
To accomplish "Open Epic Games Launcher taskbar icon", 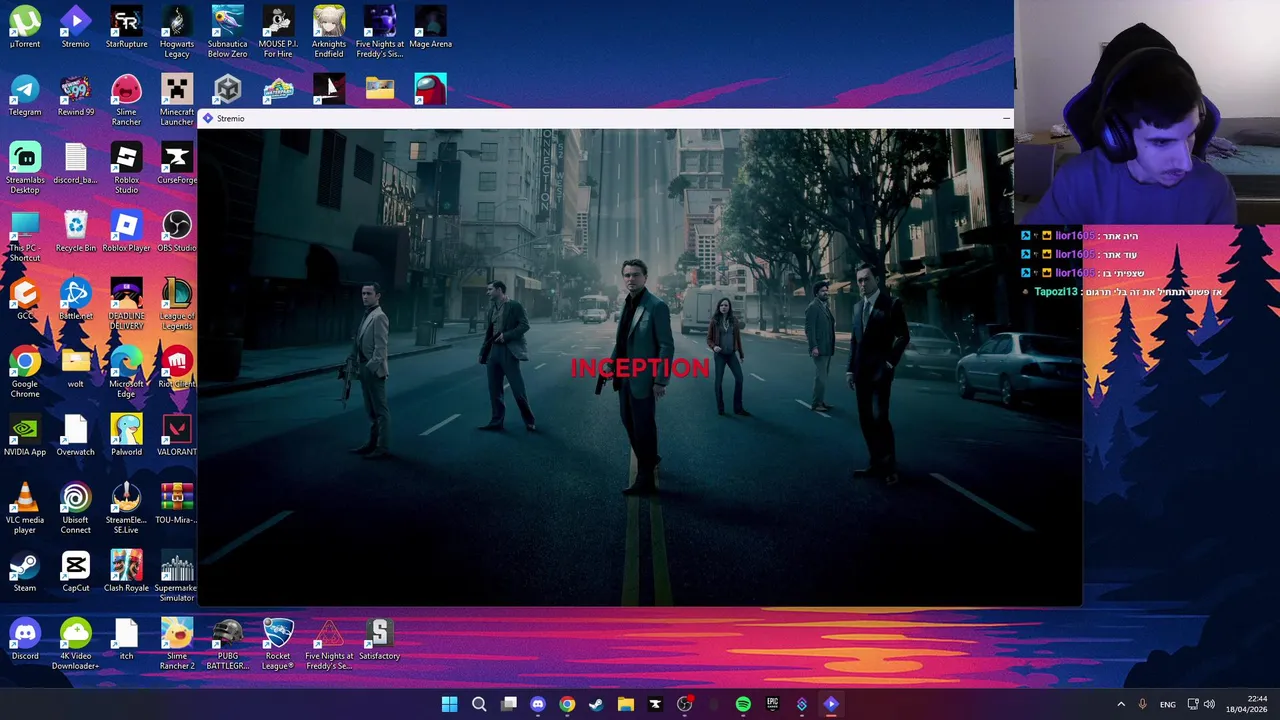I will click(772, 704).
